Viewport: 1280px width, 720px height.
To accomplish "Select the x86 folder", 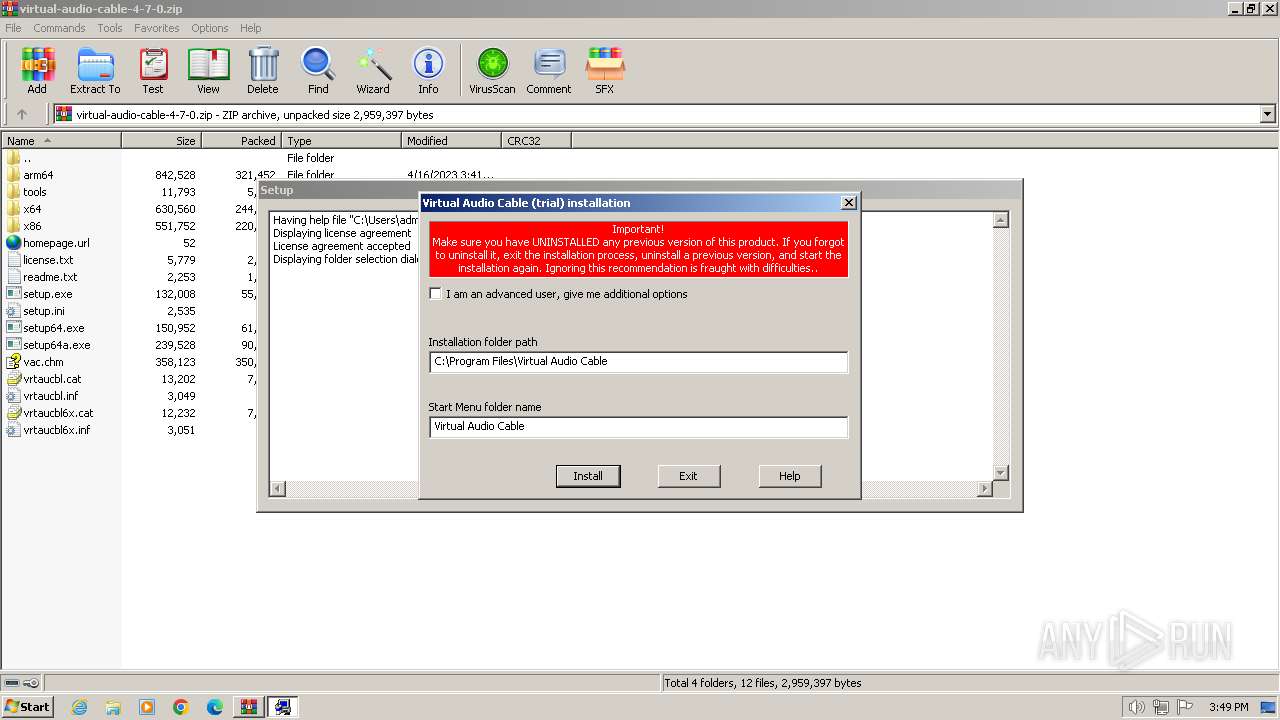I will (32, 226).
